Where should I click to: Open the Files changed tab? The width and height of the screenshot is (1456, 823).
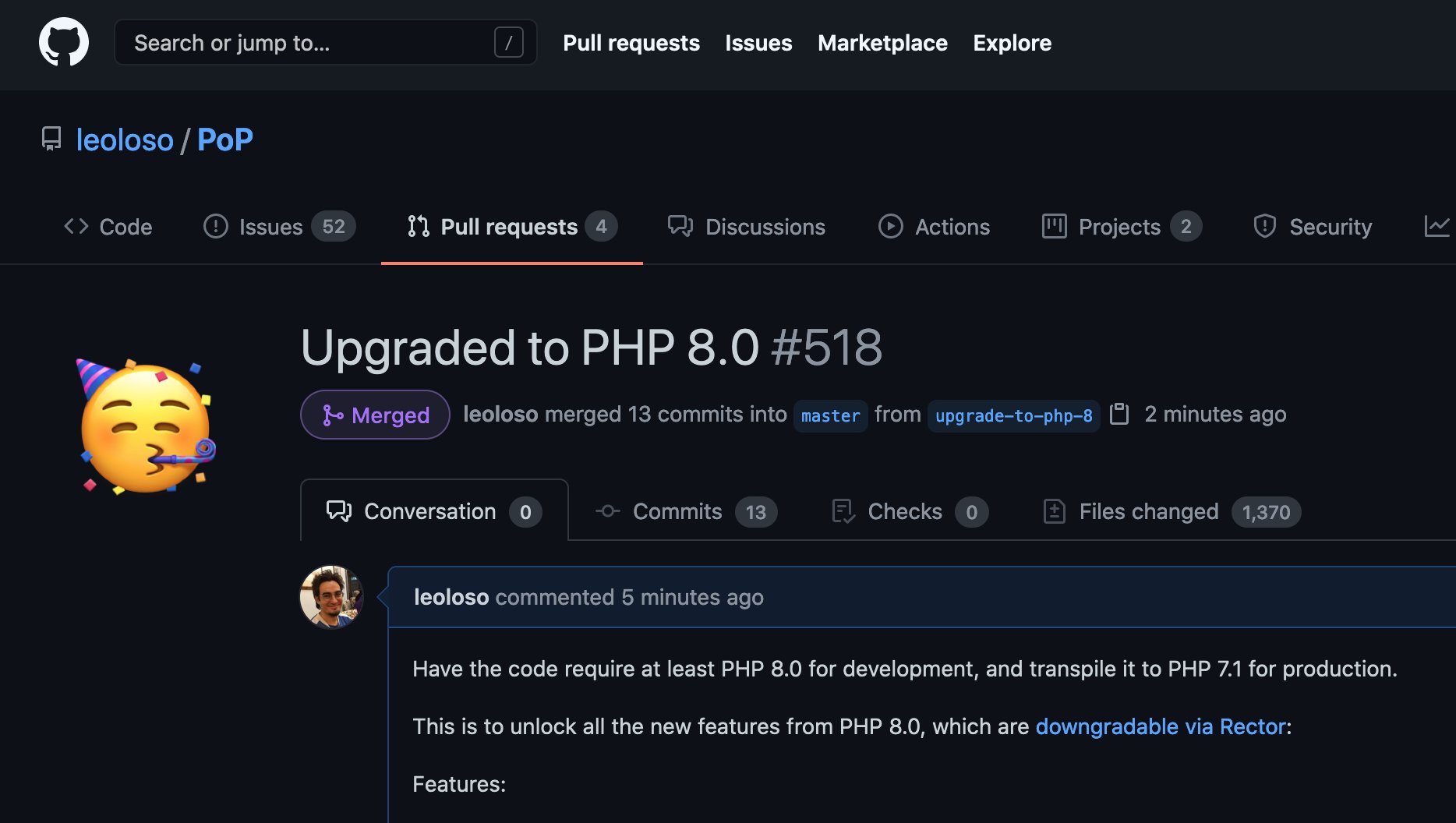click(1172, 511)
